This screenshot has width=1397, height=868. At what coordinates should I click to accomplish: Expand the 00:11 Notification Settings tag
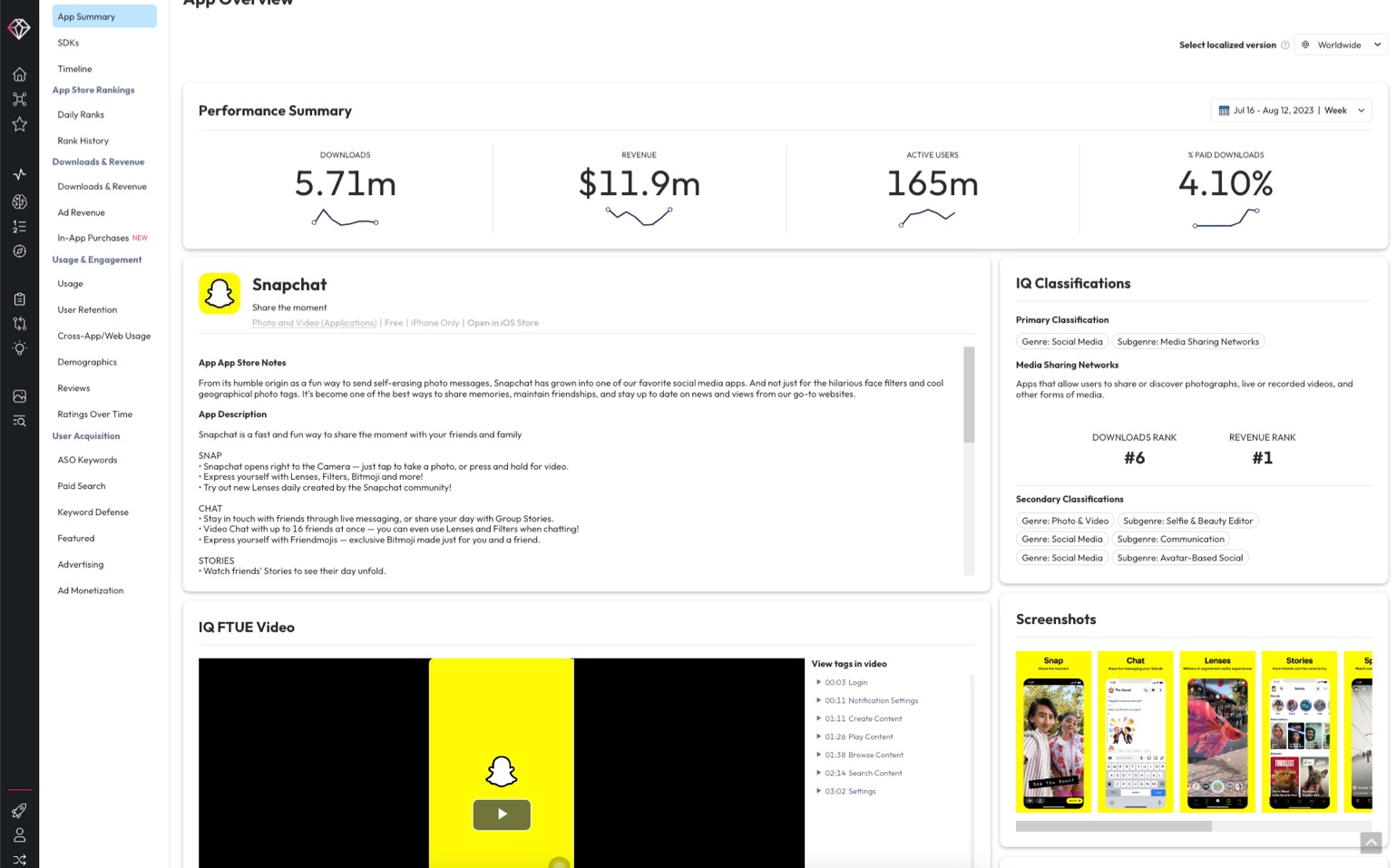(866, 700)
